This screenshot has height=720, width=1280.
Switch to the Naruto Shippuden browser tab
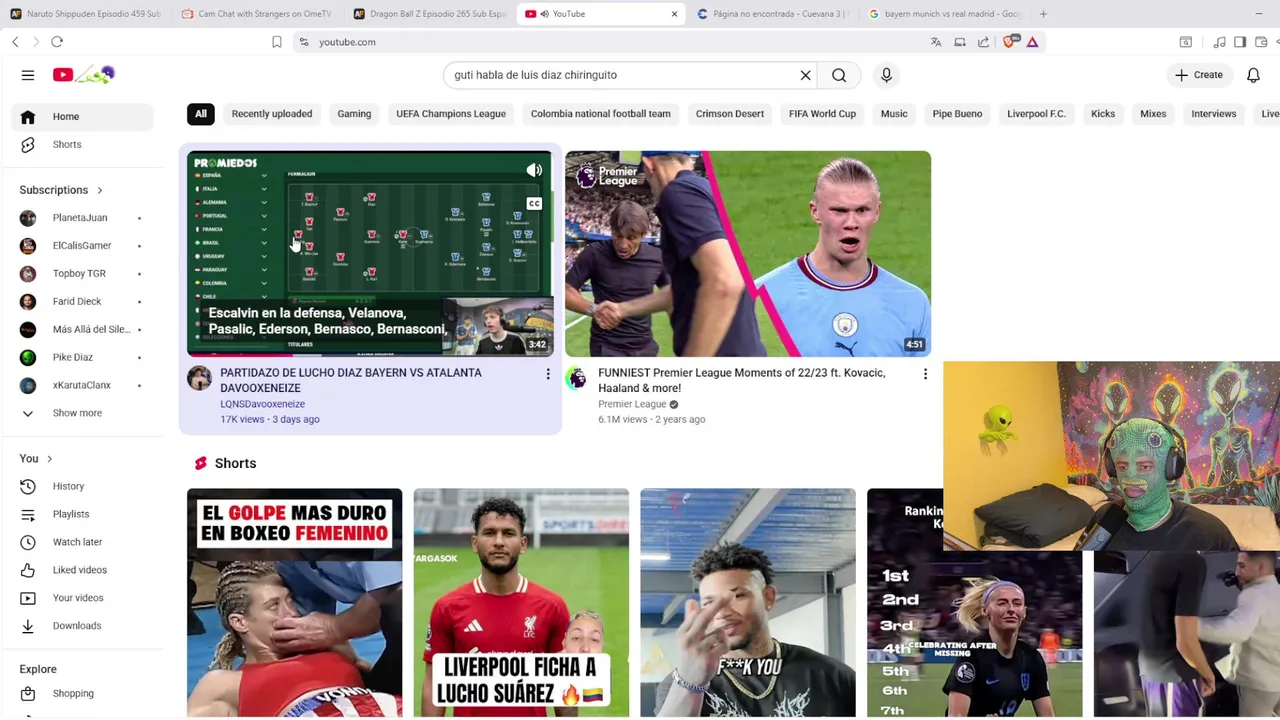pos(85,14)
